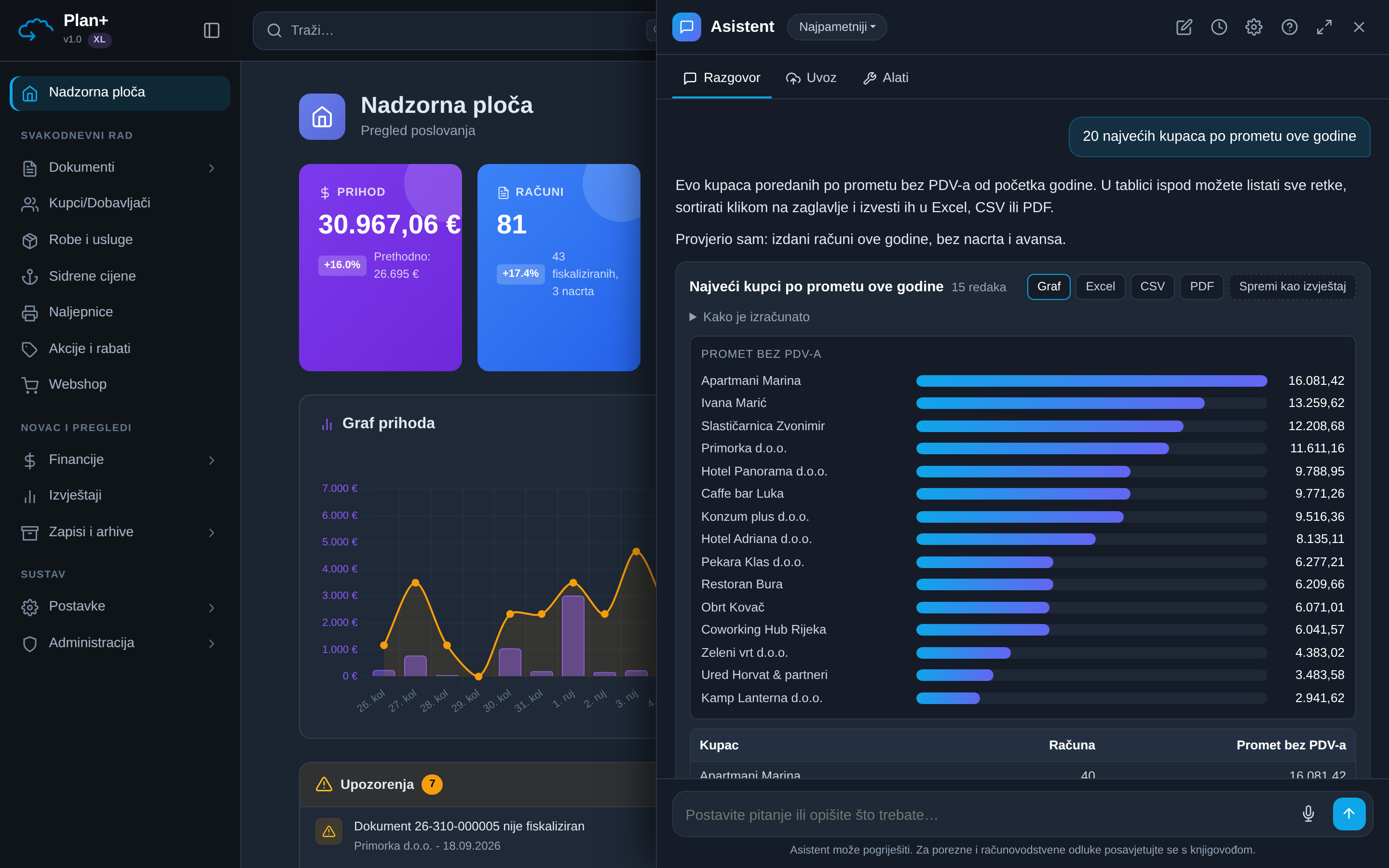Switch to the Alati tab
The width and height of the screenshot is (1389, 868).
pyautogui.click(x=885, y=78)
